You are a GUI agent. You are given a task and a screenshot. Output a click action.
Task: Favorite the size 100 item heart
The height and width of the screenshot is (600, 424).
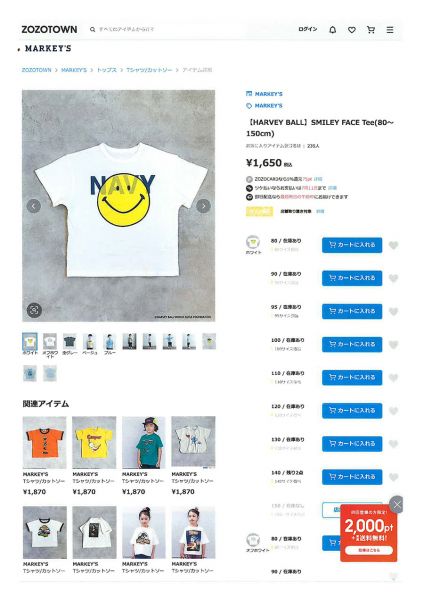(393, 345)
